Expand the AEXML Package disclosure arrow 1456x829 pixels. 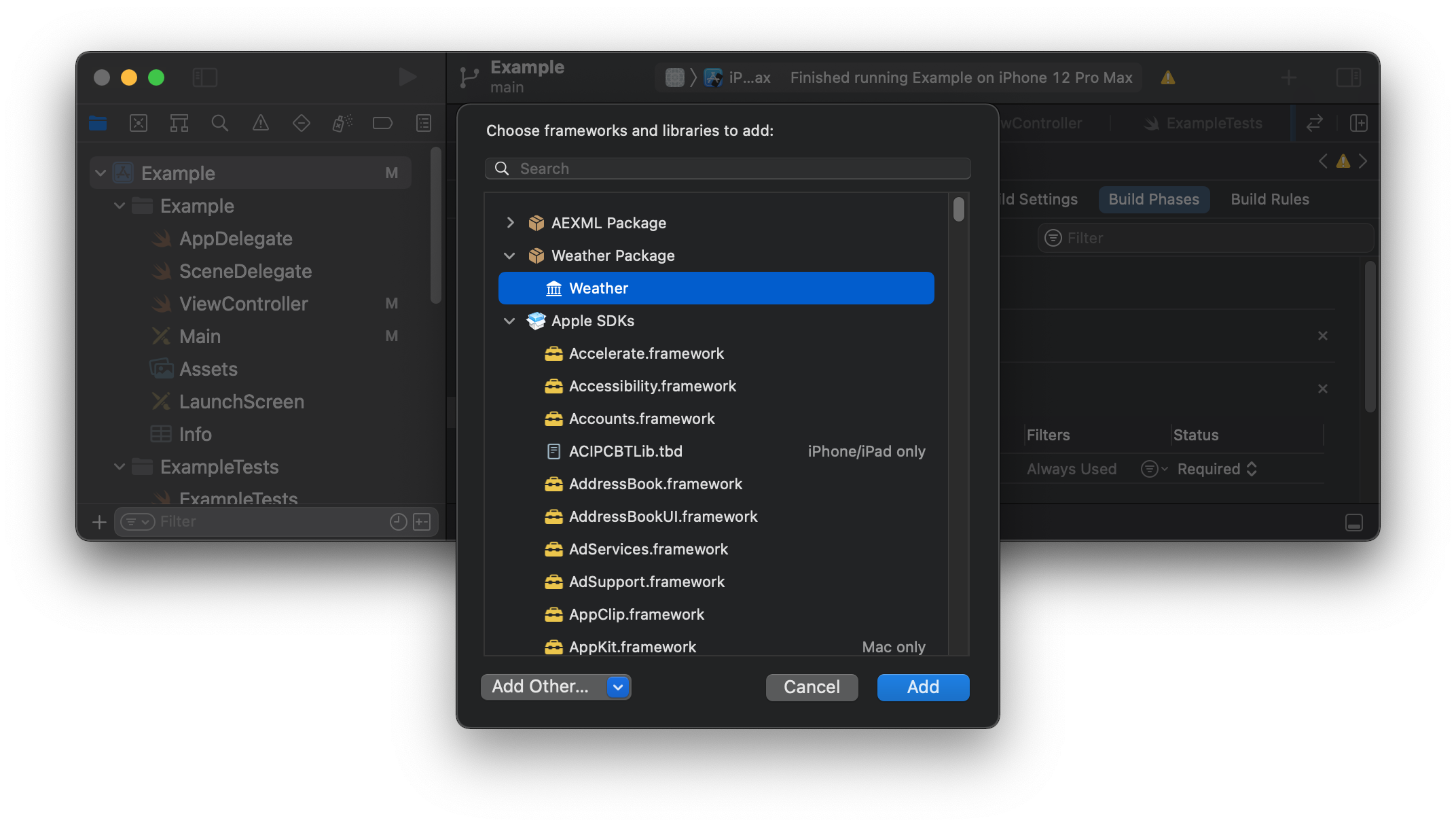click(510, 223)
